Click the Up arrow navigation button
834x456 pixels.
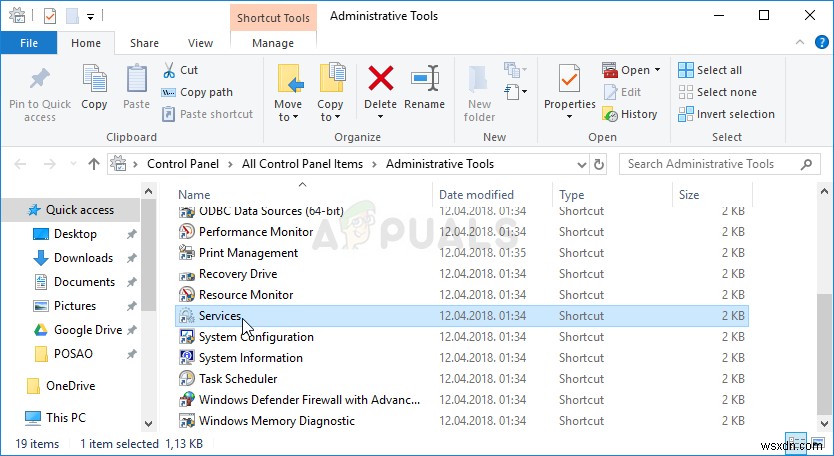(x=94, y=164)
